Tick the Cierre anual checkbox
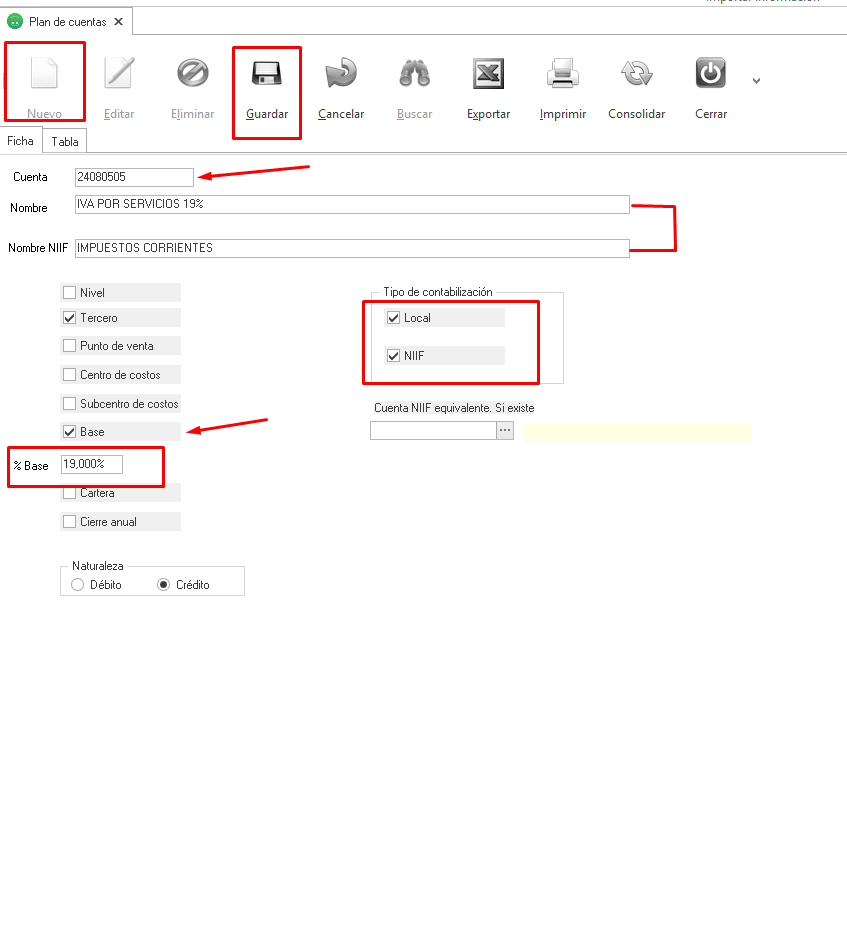The width and height of the screenshot is (847, 938). 70,522
